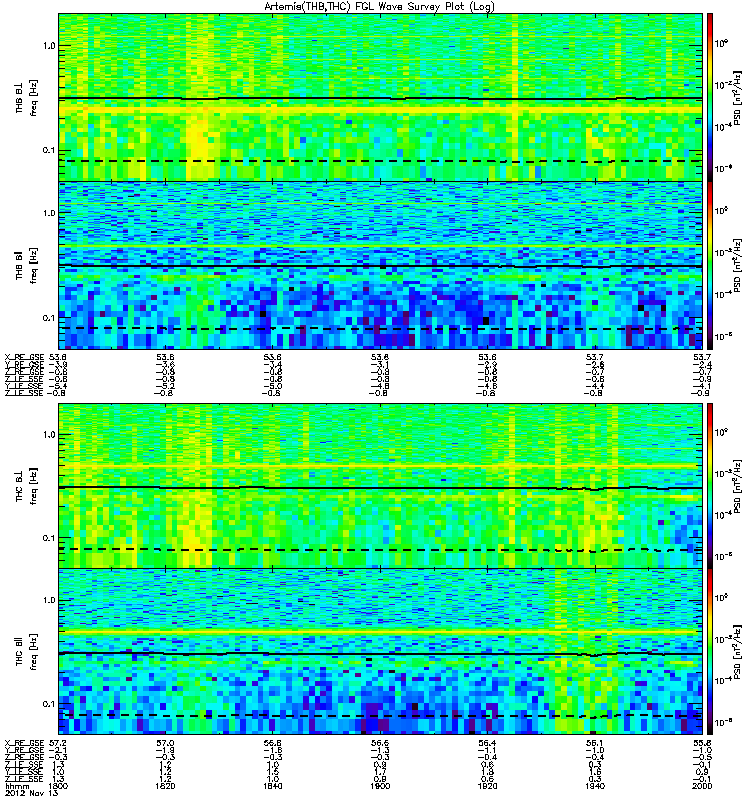This screenshot has height=800, width=750.
Task: Click the 1.0 frequency tick of the THB B-parallel panel
Action: (x=49, y=213)
